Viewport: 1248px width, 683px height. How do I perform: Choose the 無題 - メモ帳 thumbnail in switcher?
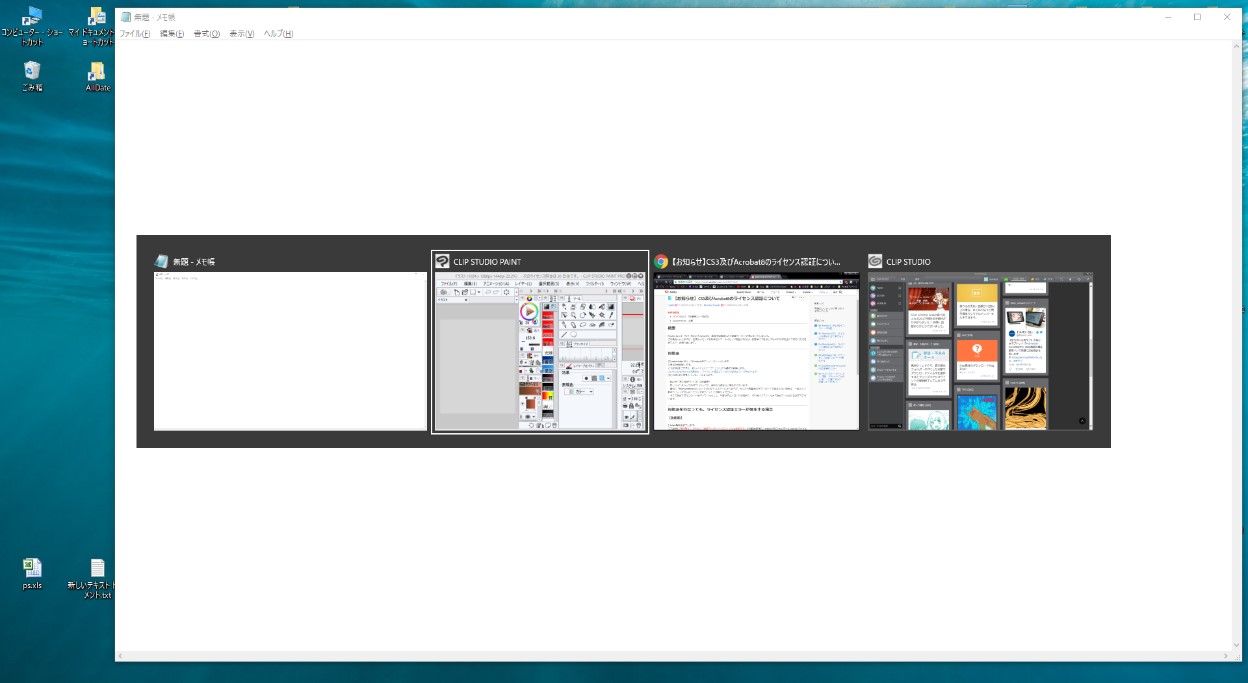point(290,351)
